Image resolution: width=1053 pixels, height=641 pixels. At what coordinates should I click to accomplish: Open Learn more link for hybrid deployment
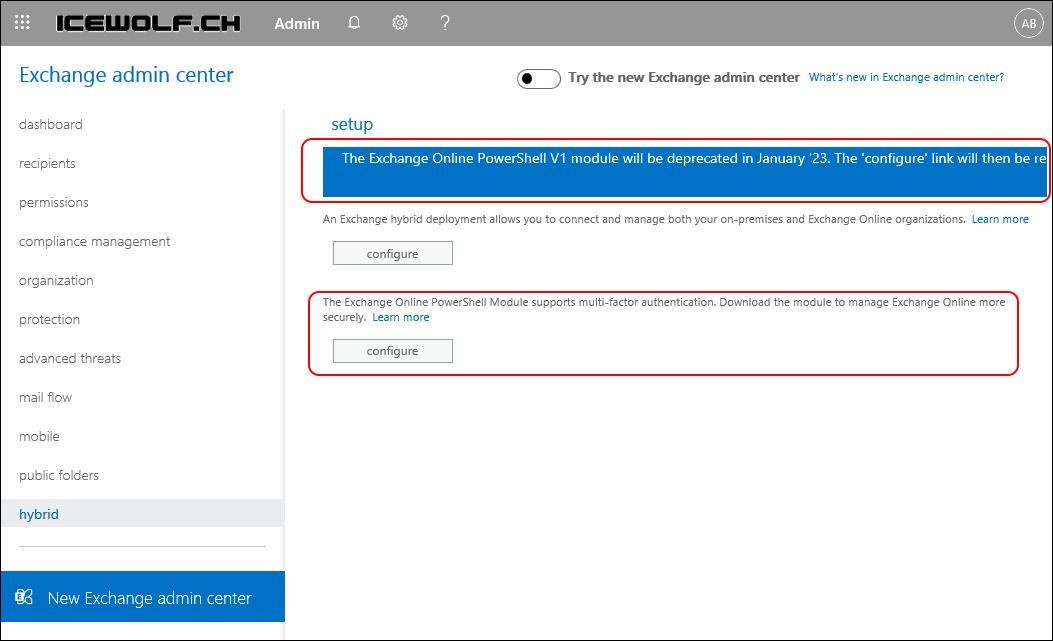click(x=1000, y=219)
